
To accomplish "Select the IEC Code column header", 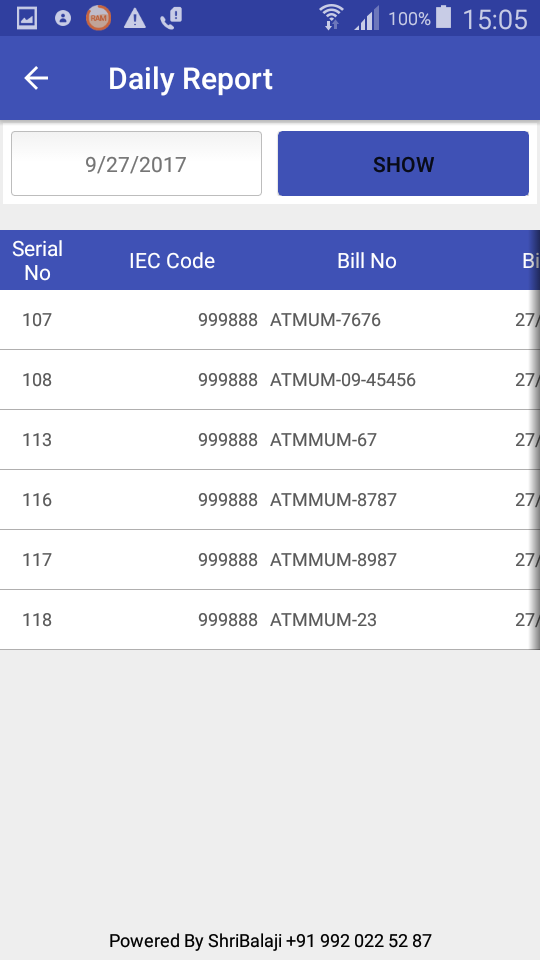I will [x=172, y=261].
